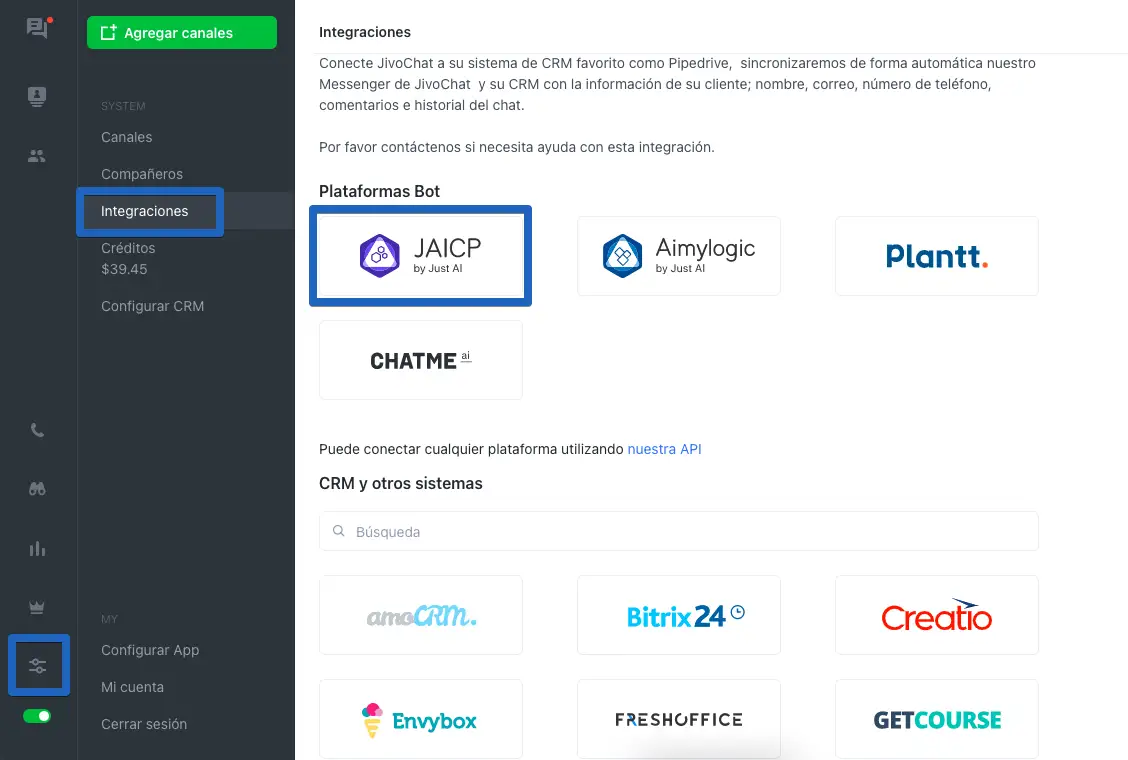The image size is (1128, 760).
Task: Toggle the online status switch
Action: point(37,716)
